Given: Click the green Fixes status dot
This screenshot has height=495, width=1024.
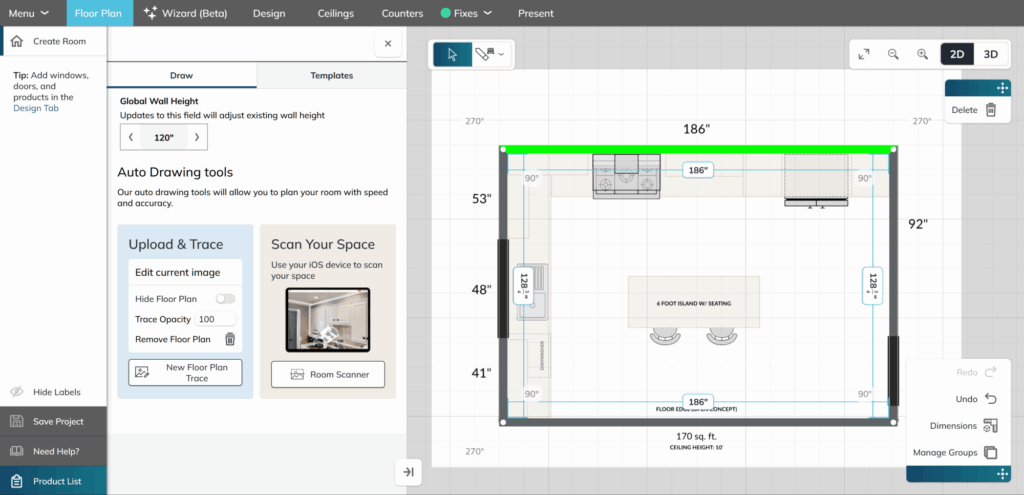Looking at the screenshot, I should click(x=446, y=13).
